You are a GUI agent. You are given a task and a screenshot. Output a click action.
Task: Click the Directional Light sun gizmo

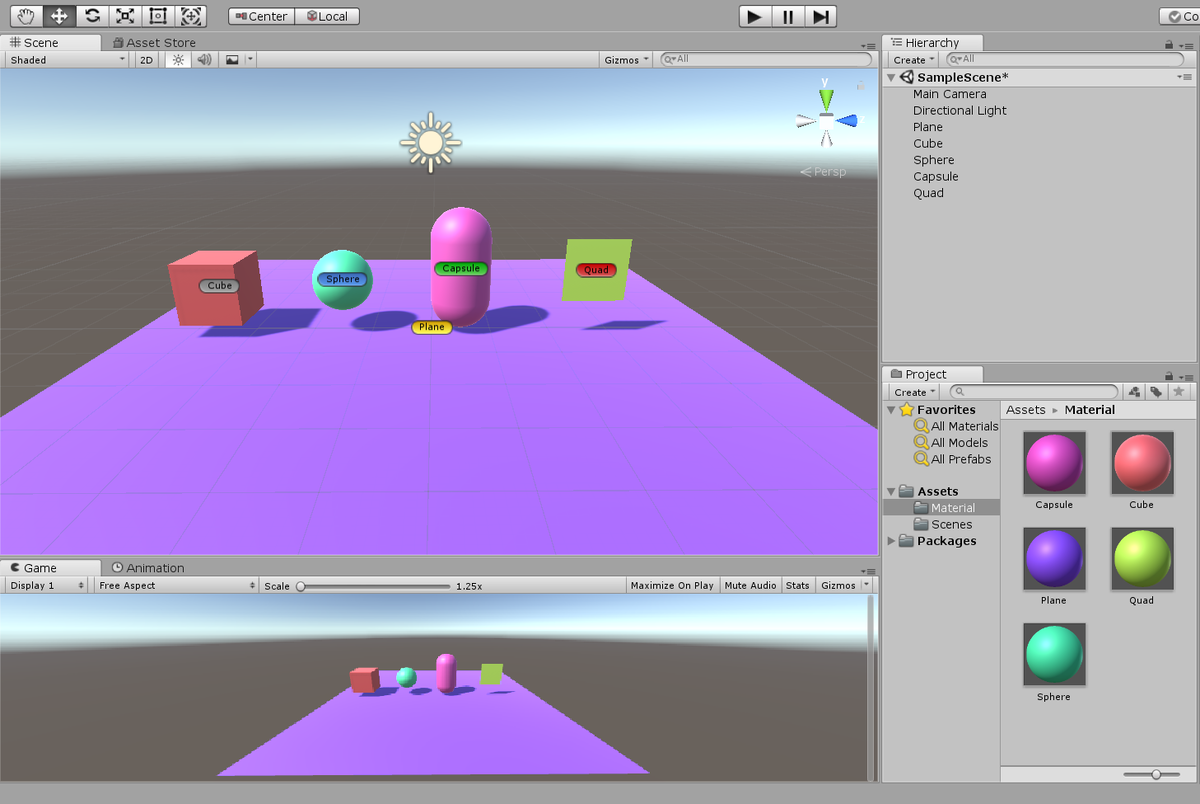(x=430, y=143)
